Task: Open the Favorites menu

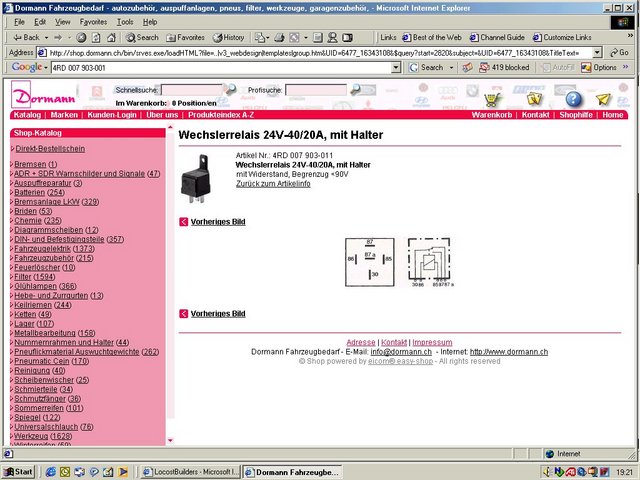Action: point(93,22)
